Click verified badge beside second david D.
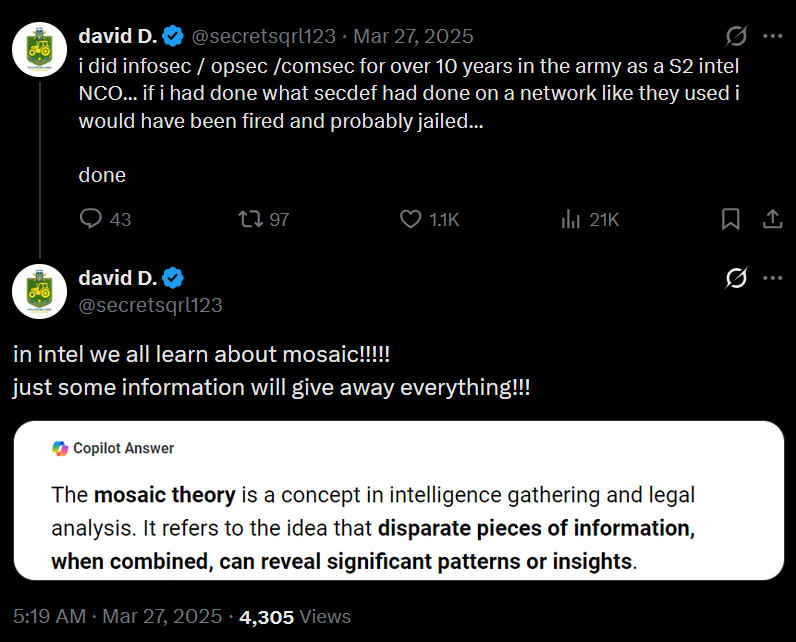Viewport: 796px width, 642px height. point(173,278)
